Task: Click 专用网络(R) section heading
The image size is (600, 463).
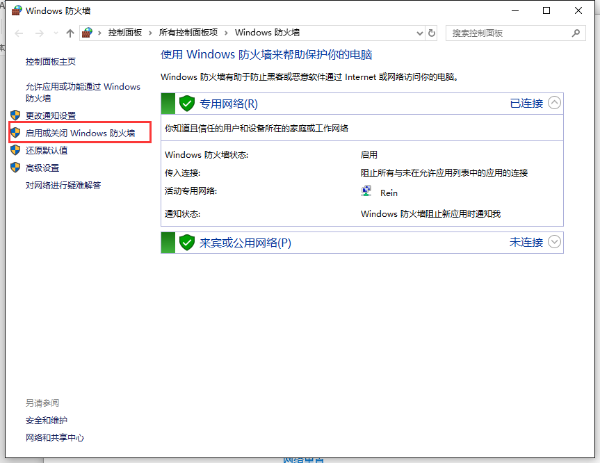Action: click(x=229, y=104)
